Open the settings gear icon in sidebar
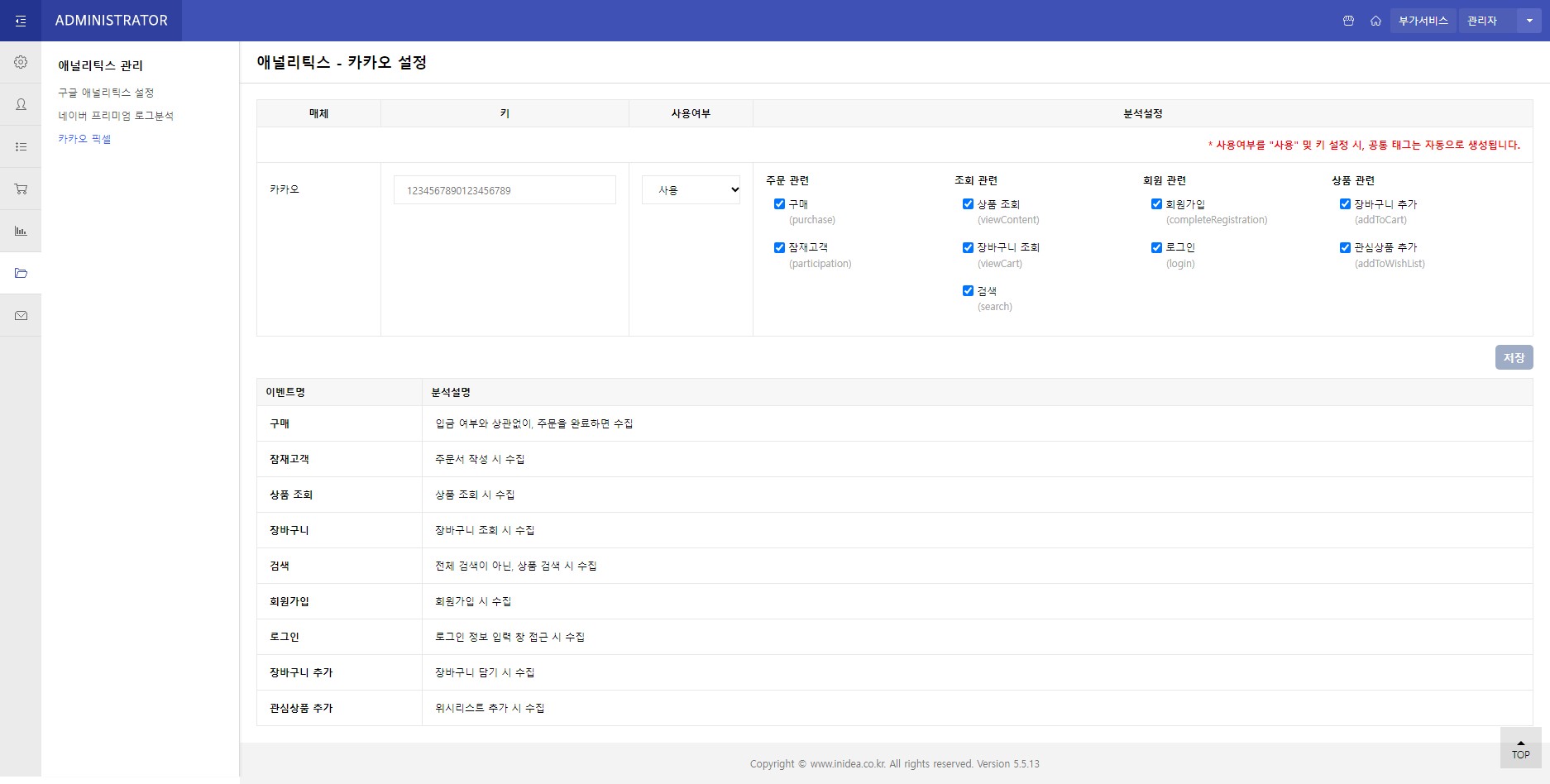 pos(21,62)
